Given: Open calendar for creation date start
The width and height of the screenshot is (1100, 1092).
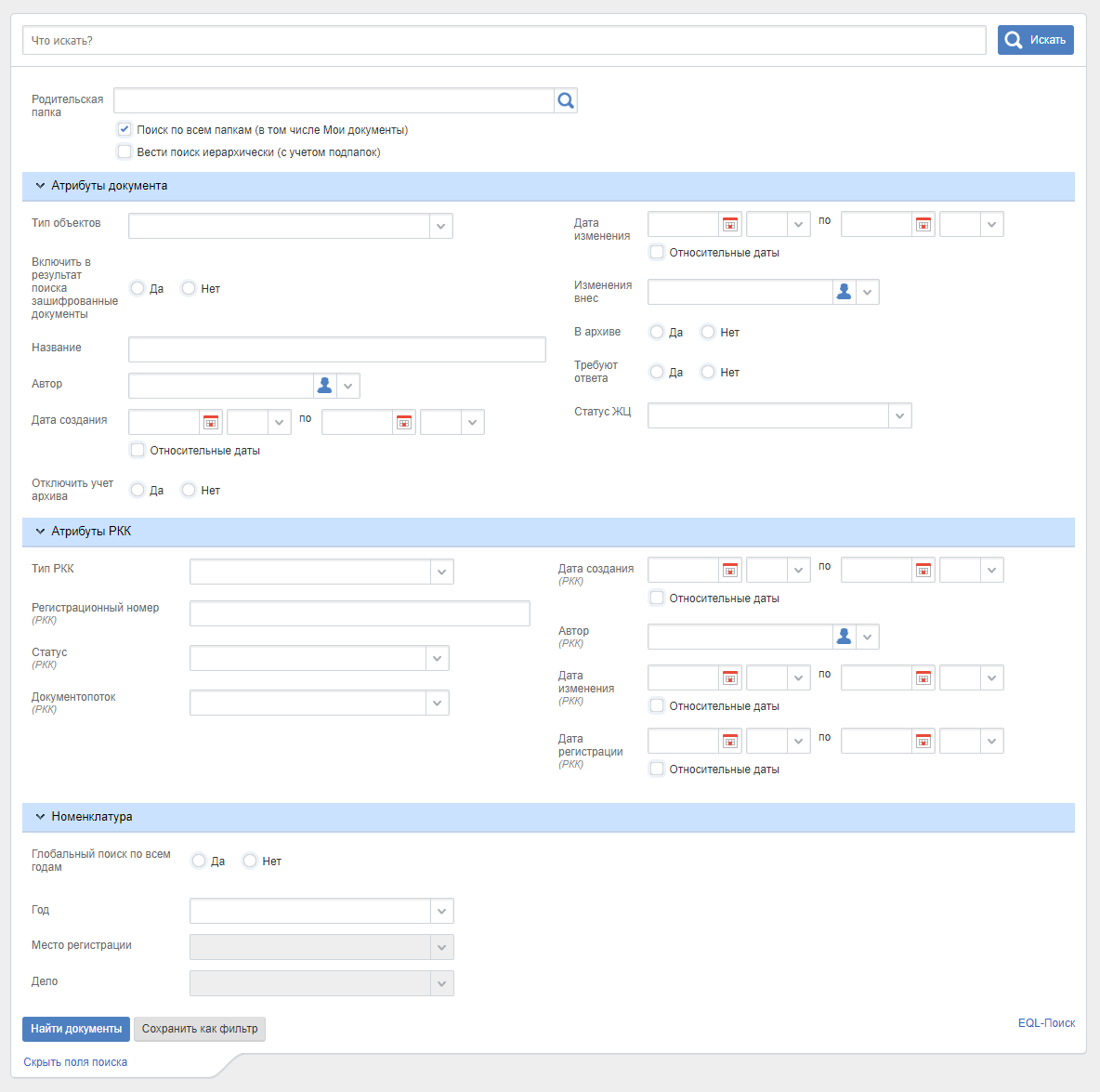Looking at the screenshot, I should 211,422.
